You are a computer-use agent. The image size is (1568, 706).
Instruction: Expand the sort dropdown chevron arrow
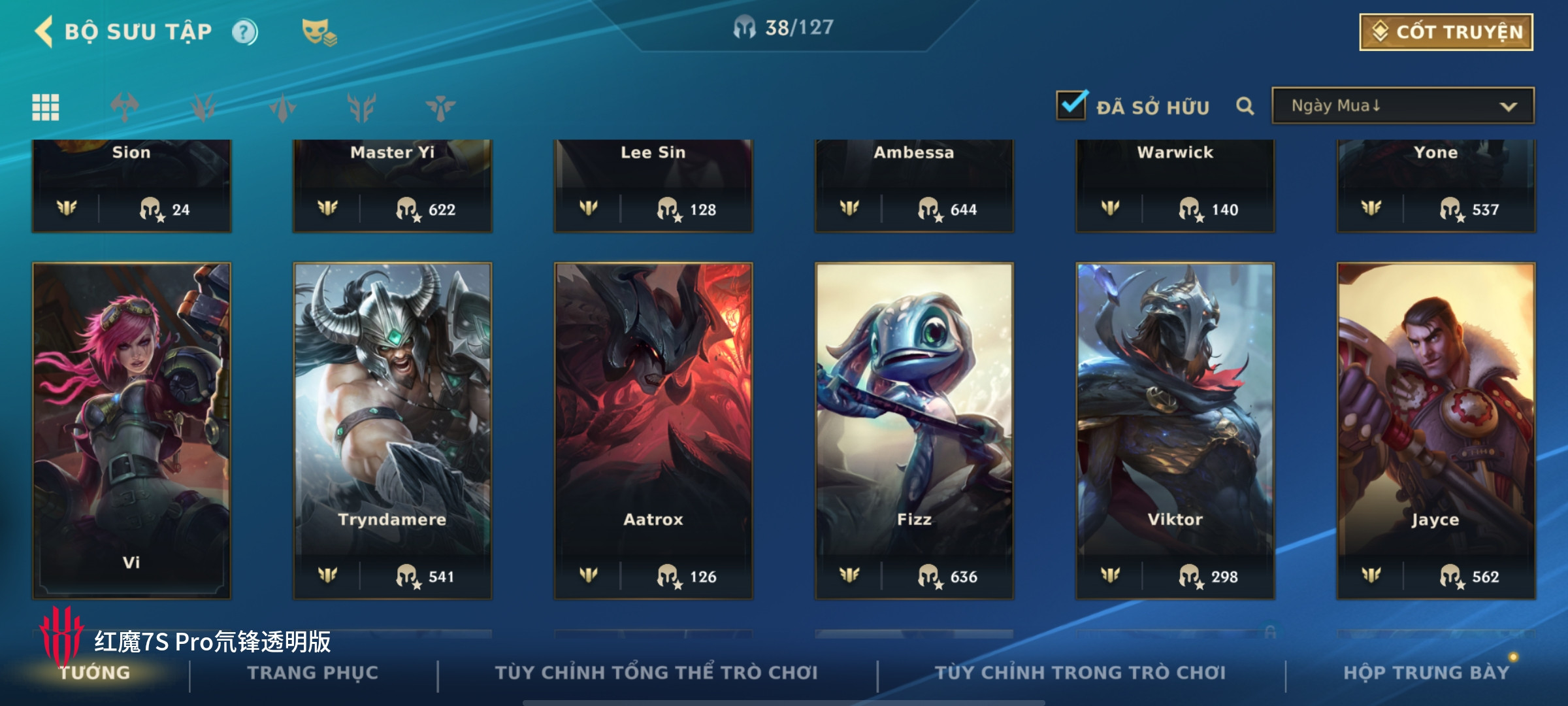click(x=1509, y=107)
